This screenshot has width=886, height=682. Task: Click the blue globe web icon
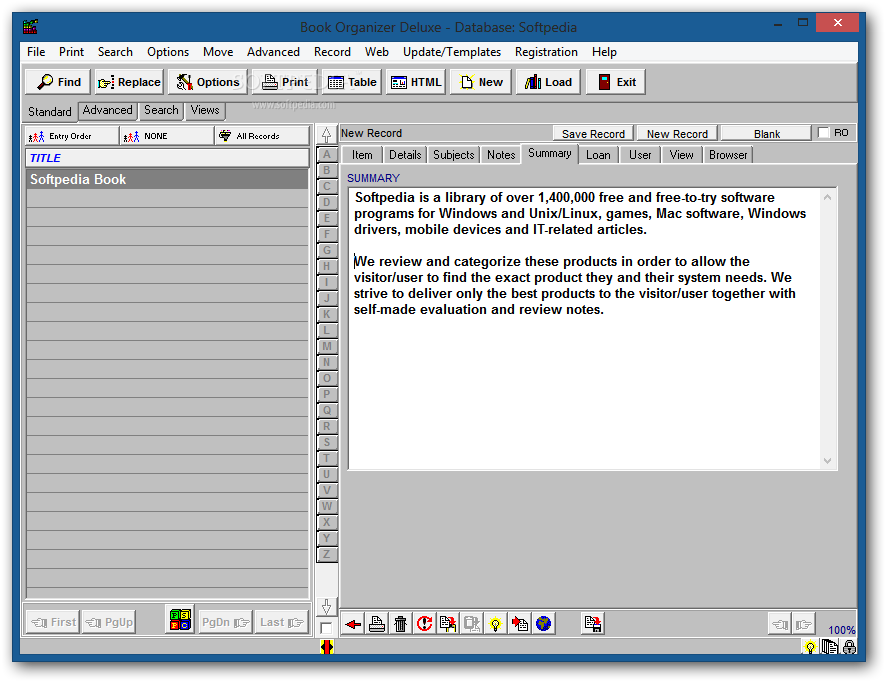click(544, 624)
